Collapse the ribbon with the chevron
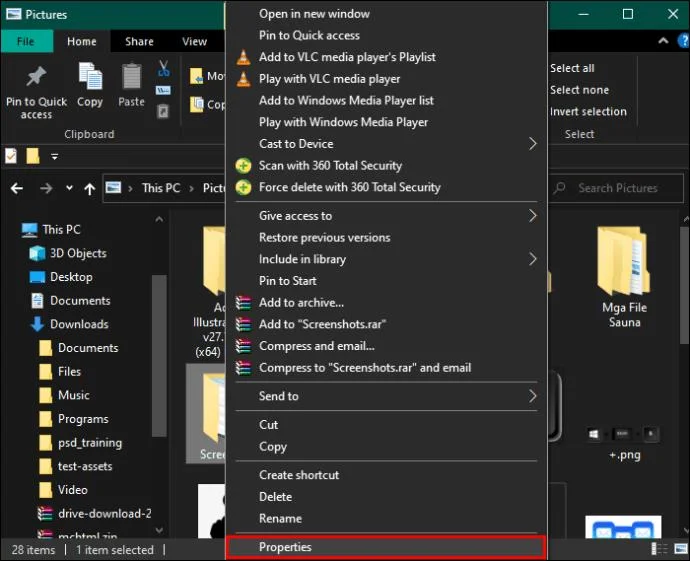The image size is (690, 561). click(663, 41)
